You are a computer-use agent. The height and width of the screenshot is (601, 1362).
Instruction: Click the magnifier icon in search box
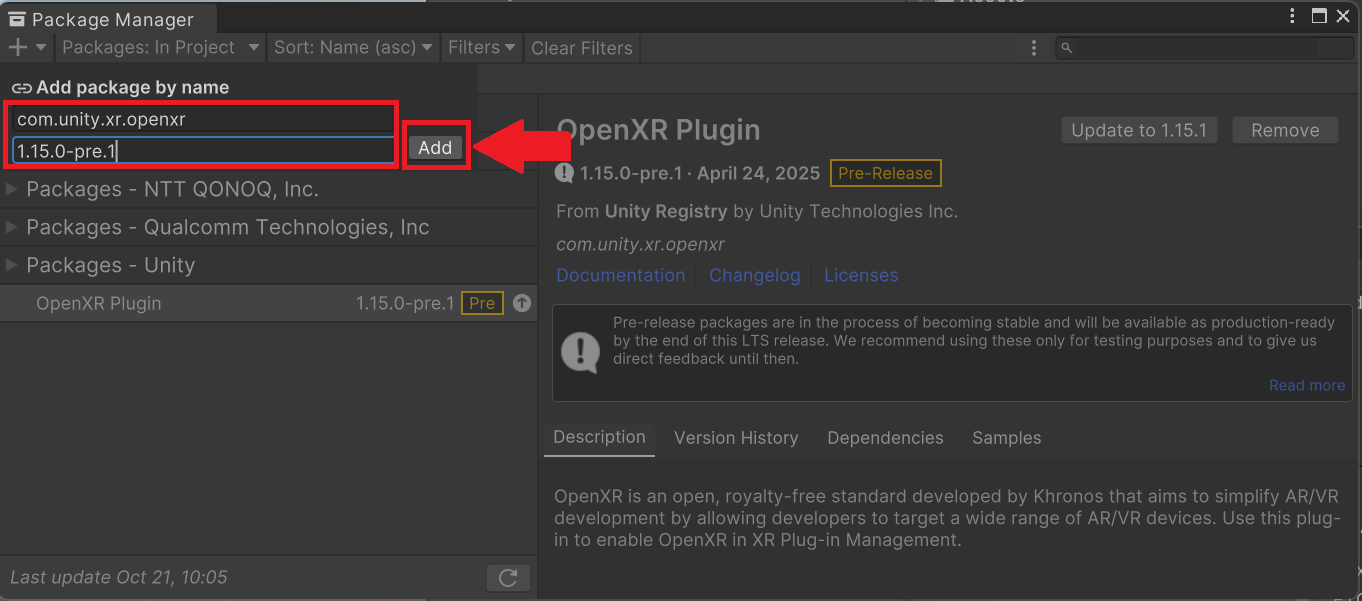tap(1067, 48)
